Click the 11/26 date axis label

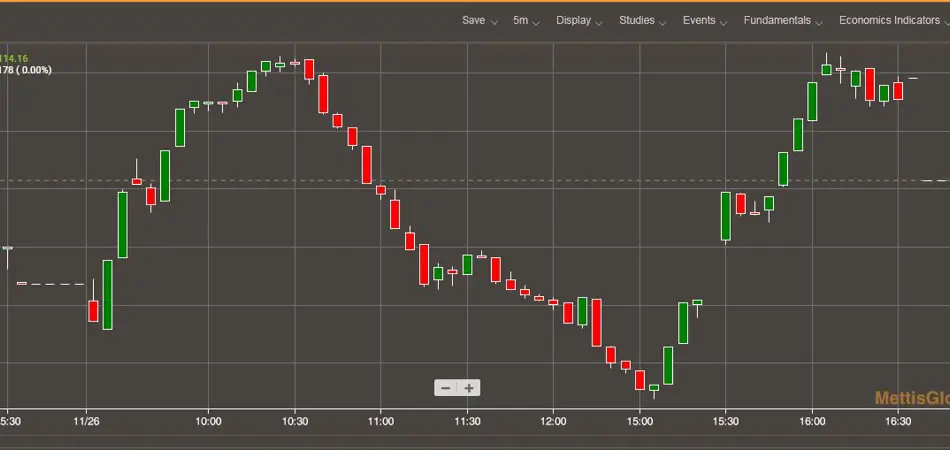pos(86,421)
